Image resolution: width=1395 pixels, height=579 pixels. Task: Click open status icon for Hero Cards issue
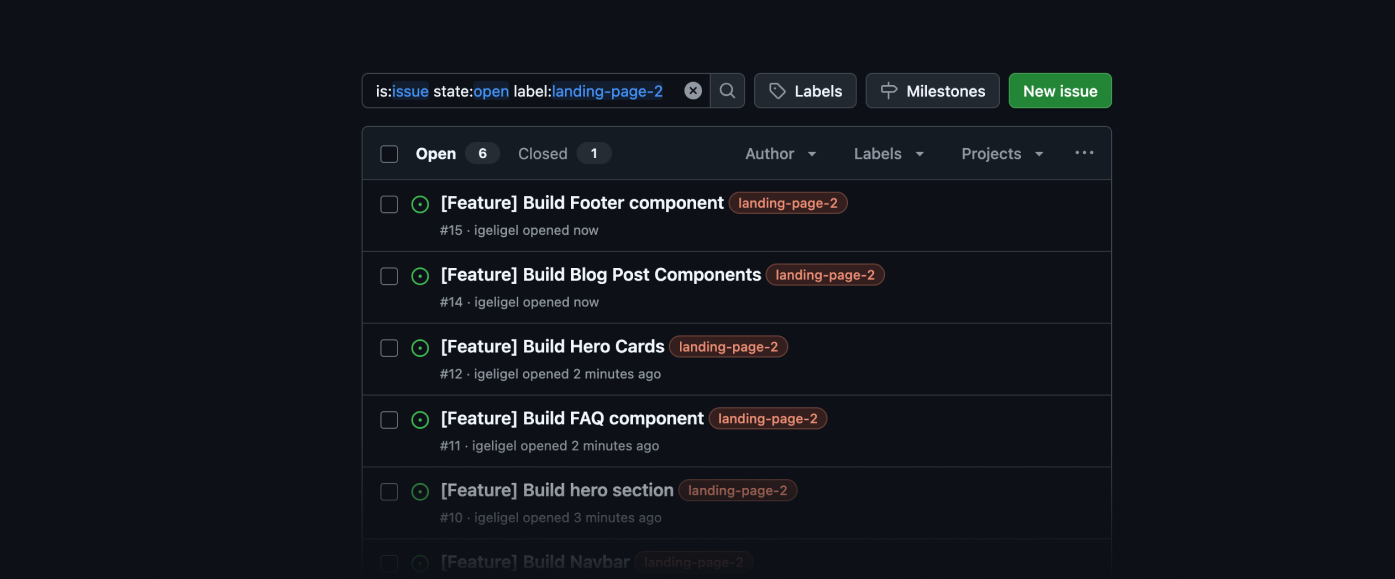pyautogui.click(x=420, y=348)
